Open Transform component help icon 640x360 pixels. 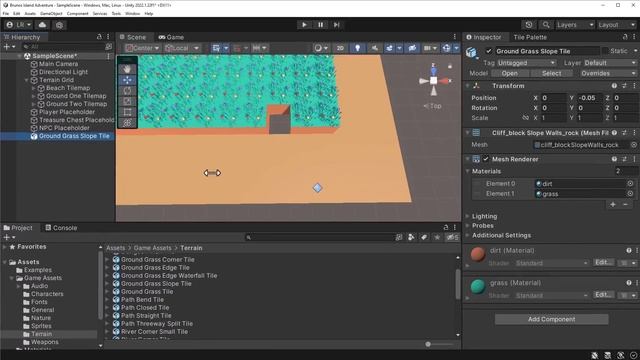click(x=614, y=86)
